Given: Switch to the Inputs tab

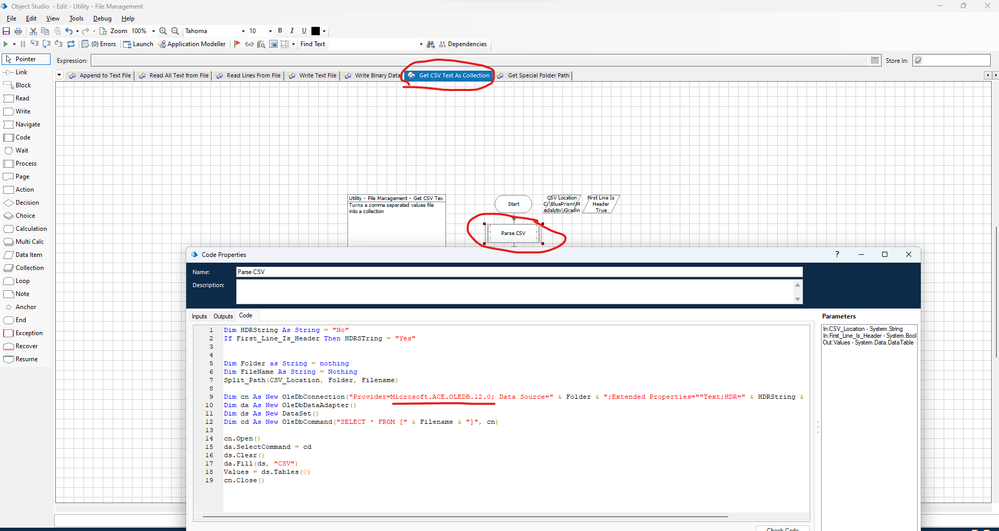Looking at the screenshot, I should (200, 316).
